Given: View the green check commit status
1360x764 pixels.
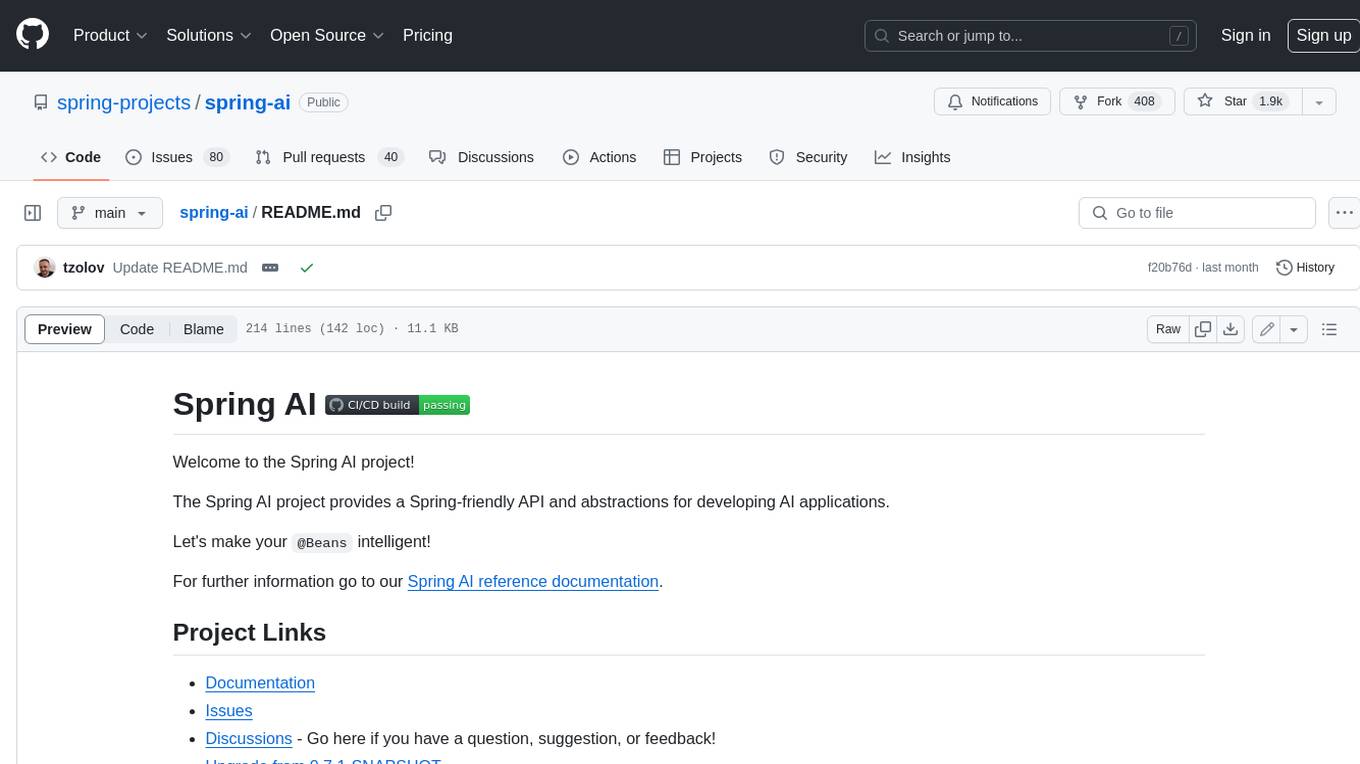Looking at the screenshot, I should 307,268.
